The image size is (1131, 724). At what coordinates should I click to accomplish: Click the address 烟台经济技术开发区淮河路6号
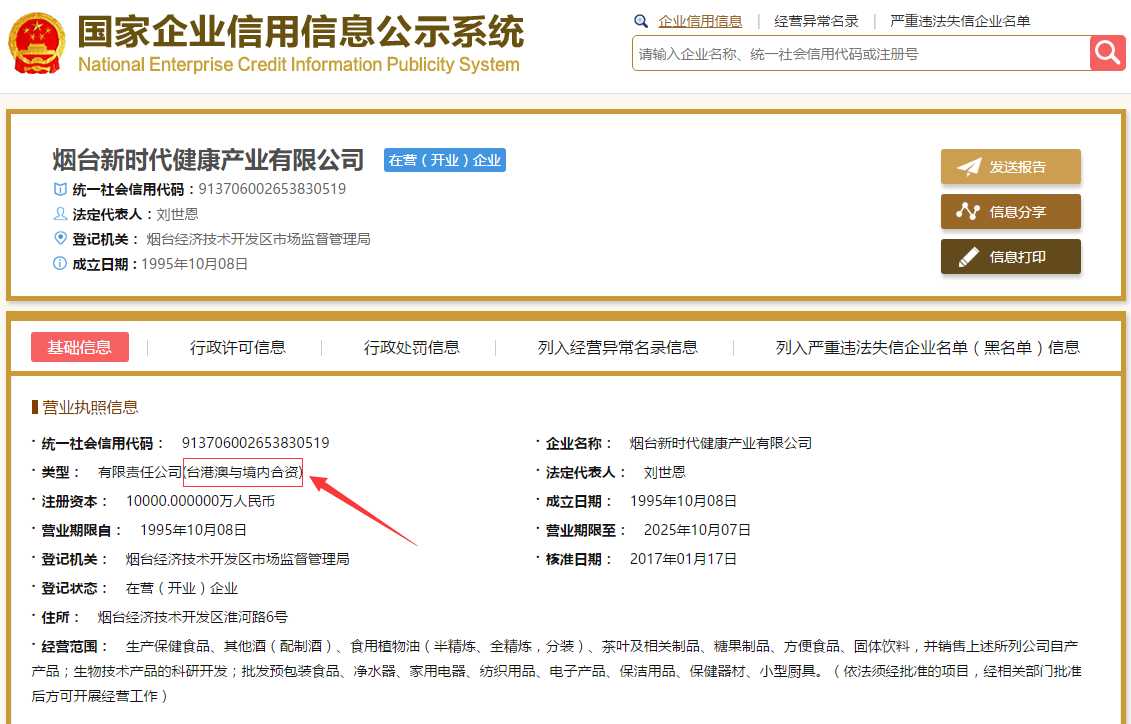tap(193, 617)
